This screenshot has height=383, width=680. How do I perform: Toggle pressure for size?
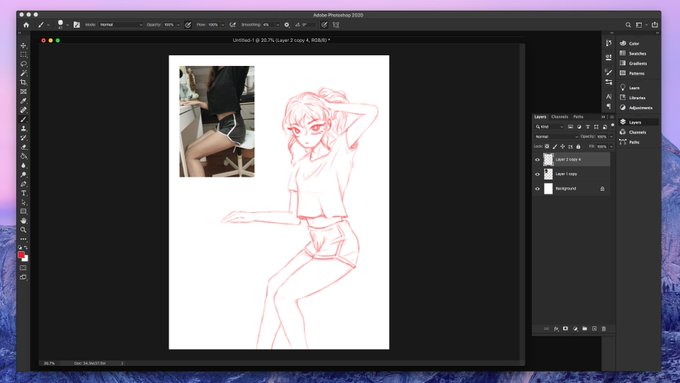coord(324,25)
